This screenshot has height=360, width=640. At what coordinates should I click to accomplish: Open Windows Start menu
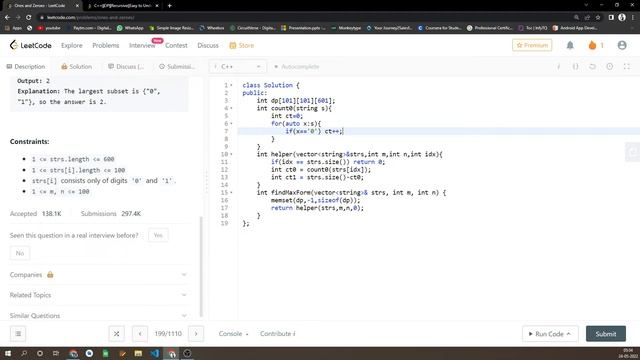[x=8, y=353]
